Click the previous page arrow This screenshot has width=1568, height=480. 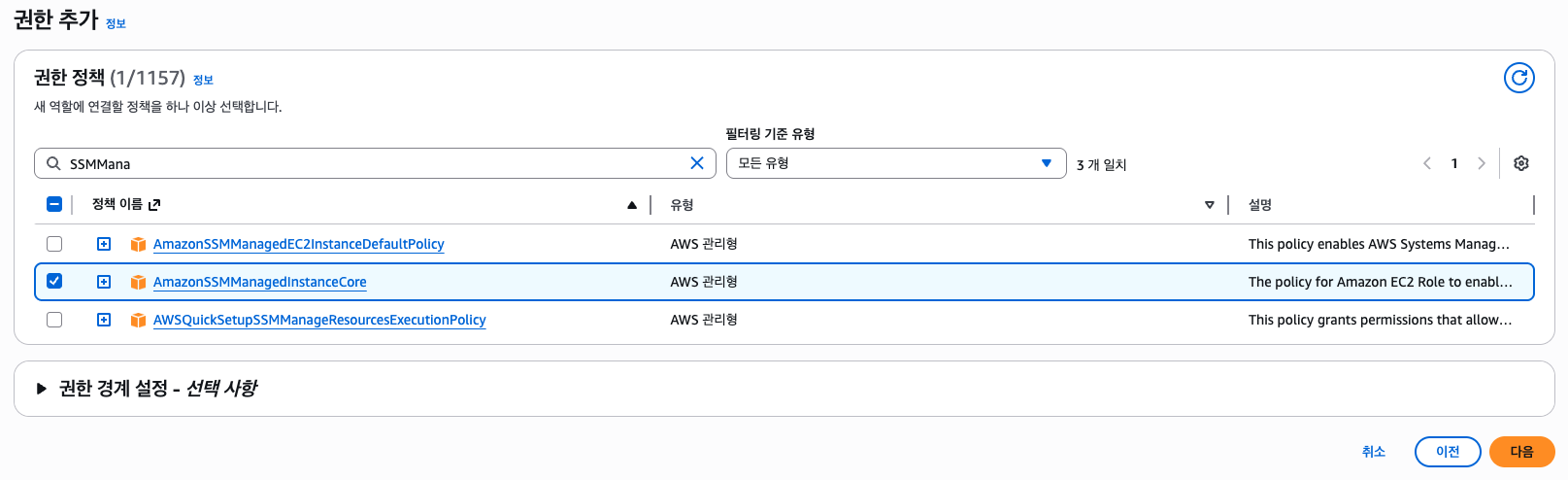click(x=1427, y=163)
